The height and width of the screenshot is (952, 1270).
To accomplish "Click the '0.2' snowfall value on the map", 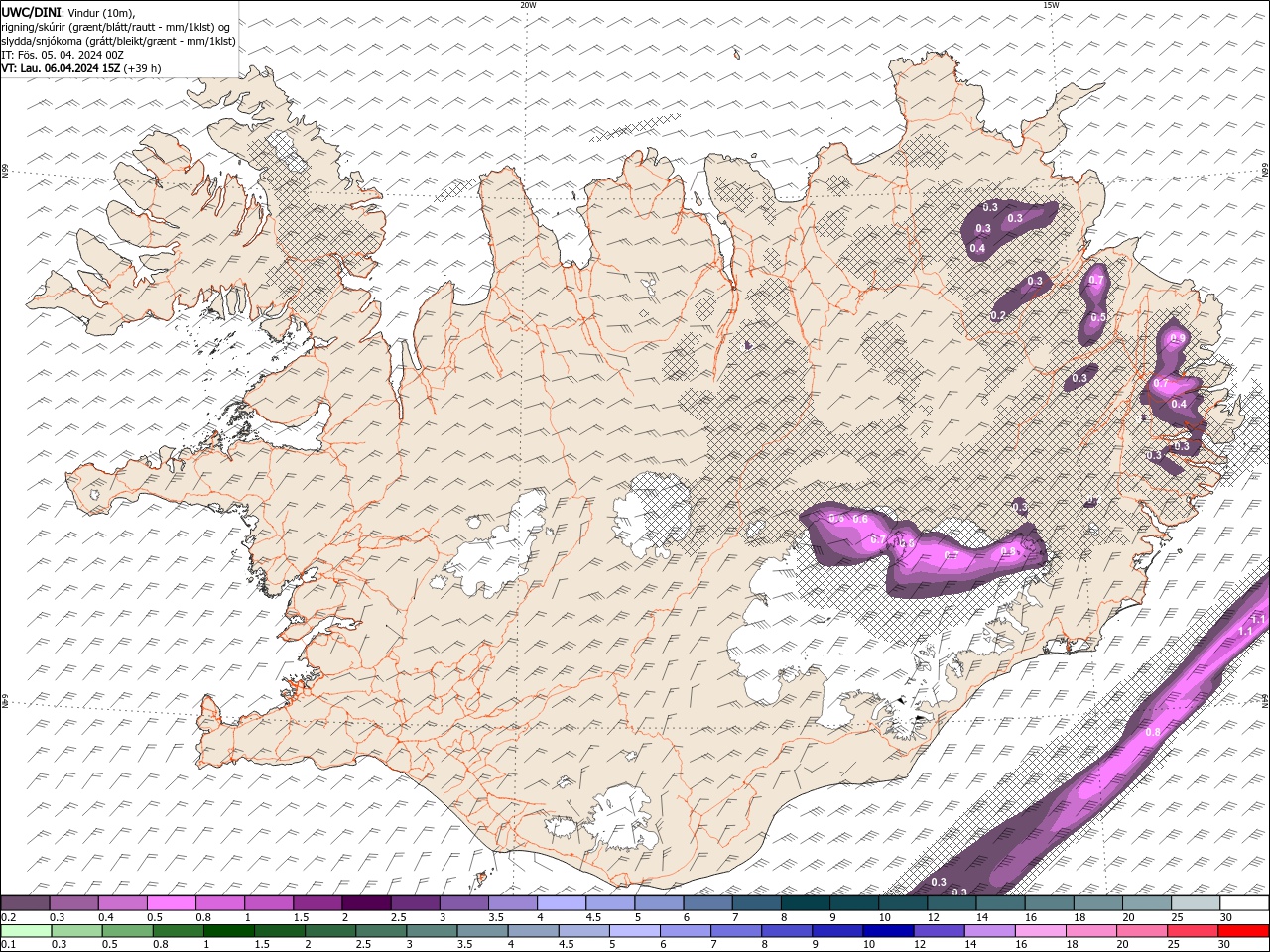I will click(998, 315).
